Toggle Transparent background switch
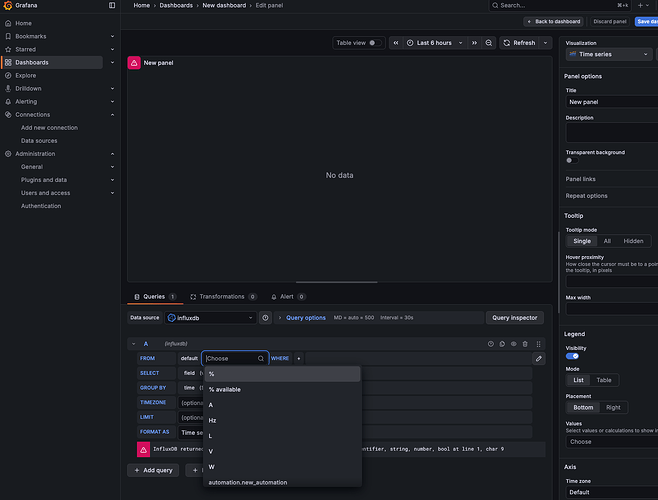The image size is (658, 500). point(572,160)
